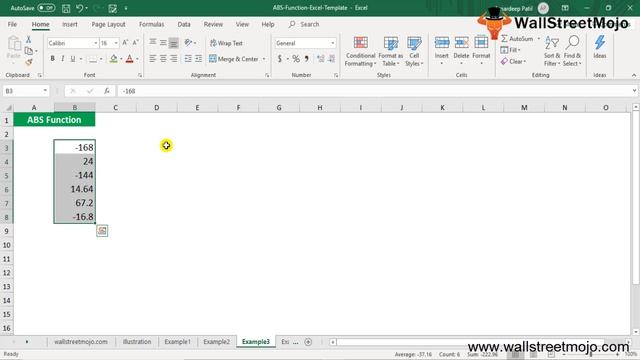The height and width of the screenshot is (360, 640).
Task: Toggle Center alignment icon
Action: point(163,59)
